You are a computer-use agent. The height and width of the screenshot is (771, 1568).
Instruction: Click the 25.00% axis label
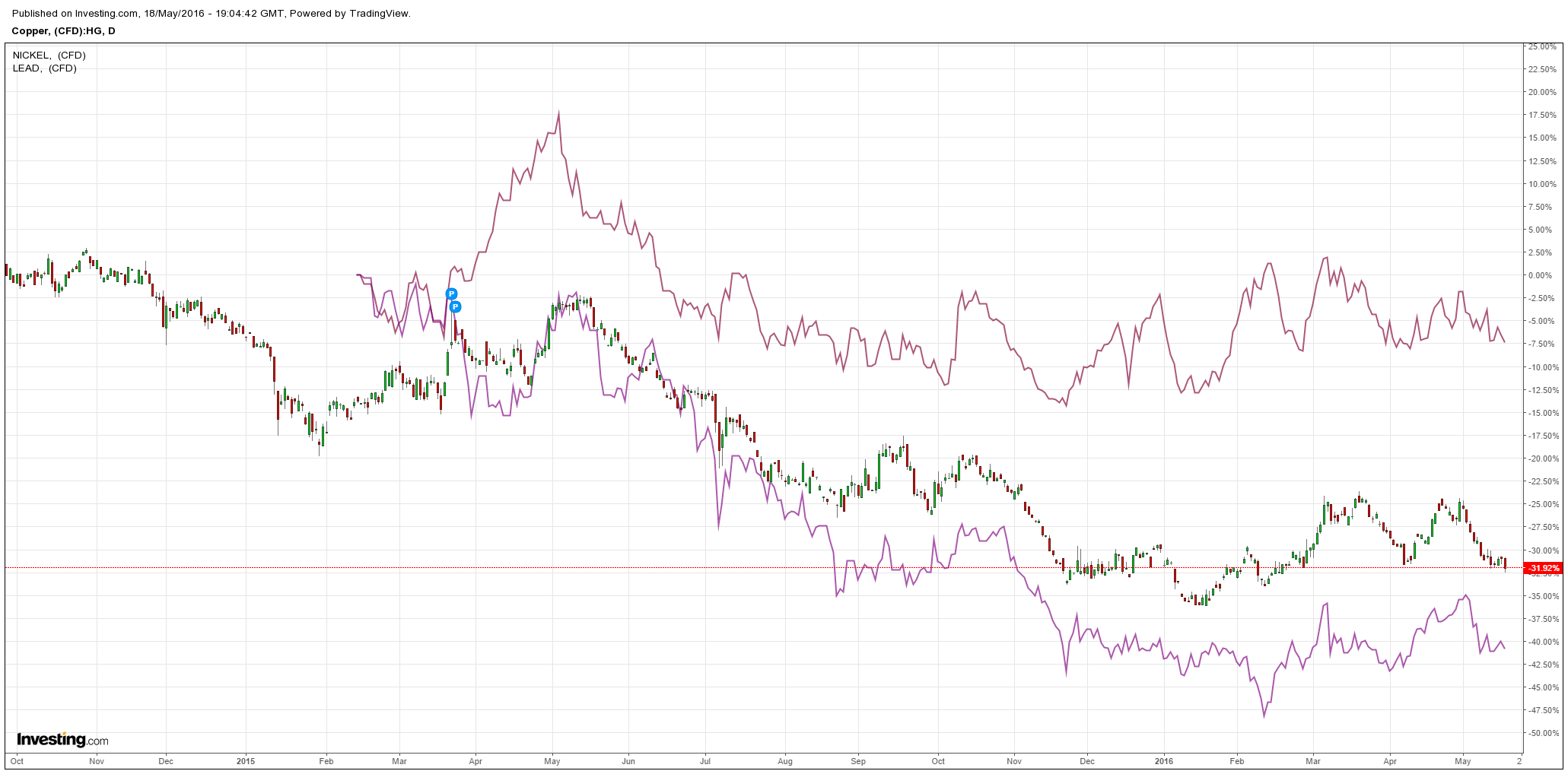[1542, 47]
